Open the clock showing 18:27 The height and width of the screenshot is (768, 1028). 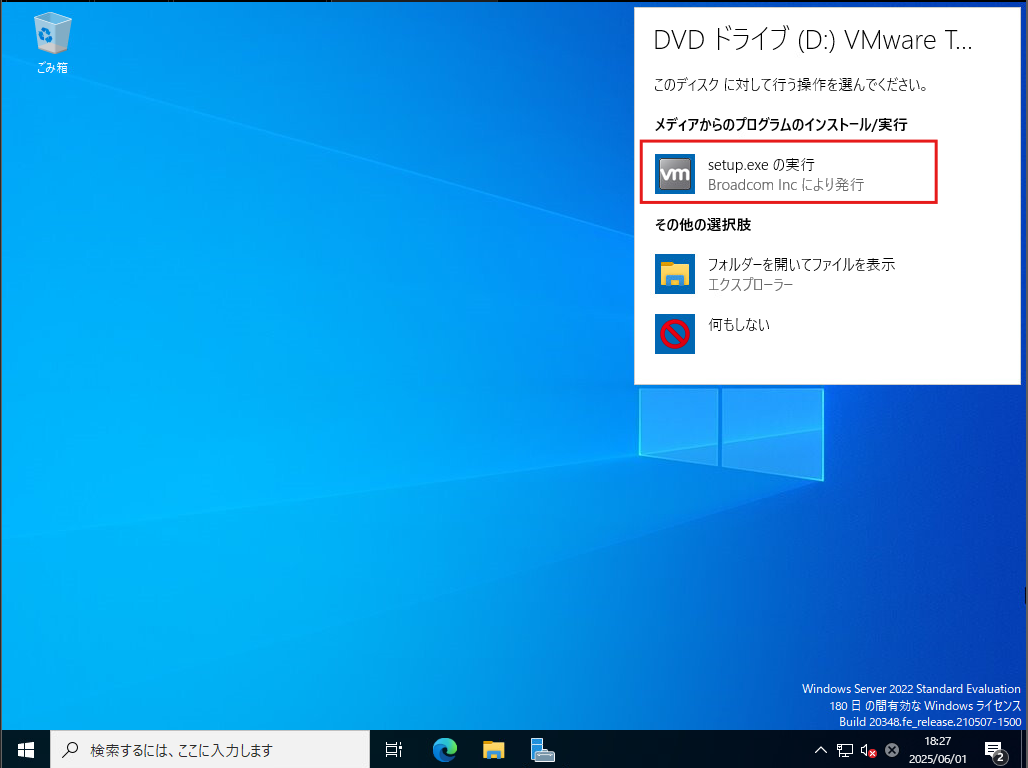[x=938, y=750]
